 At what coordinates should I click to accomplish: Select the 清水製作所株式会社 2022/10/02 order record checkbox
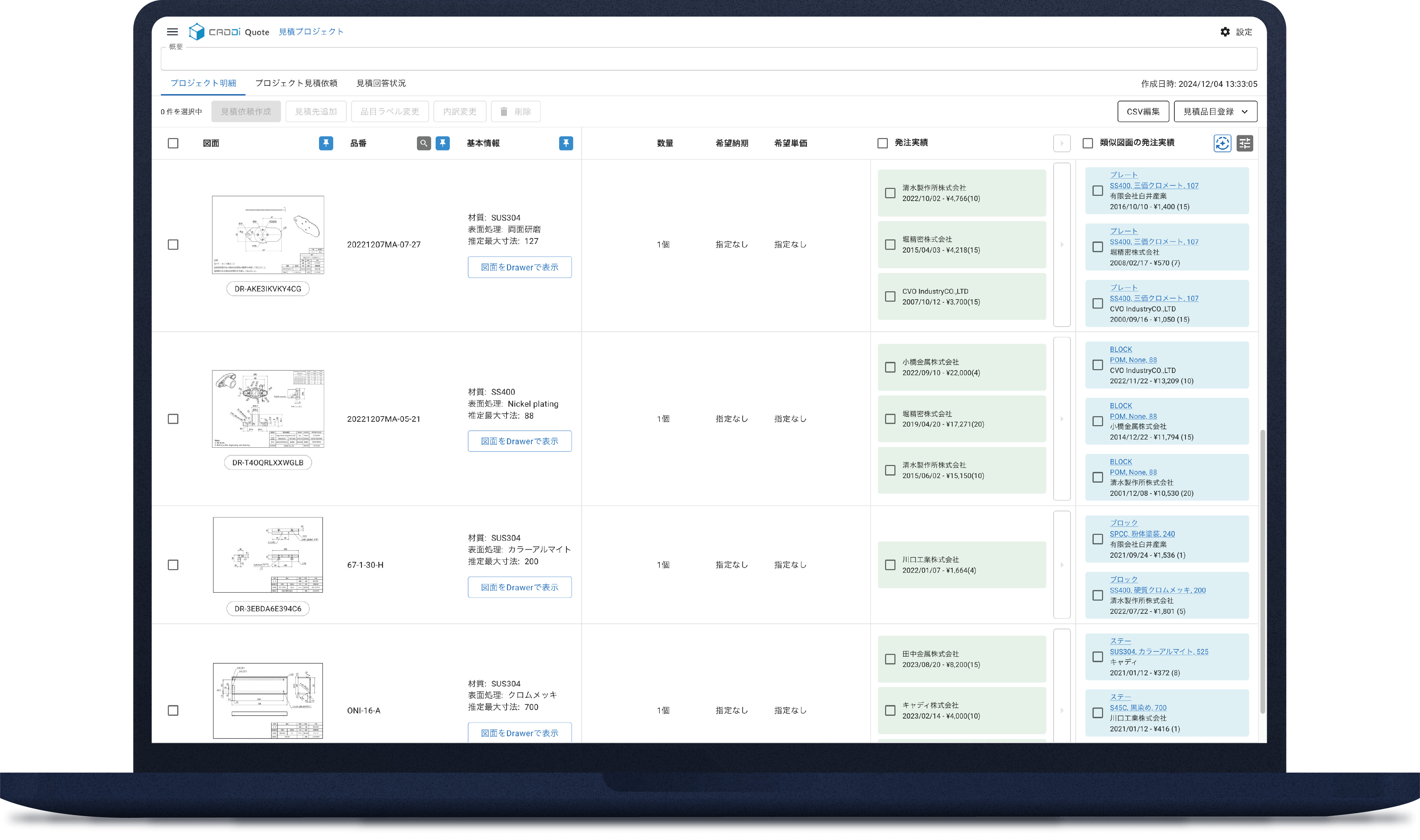[x=890, y=193]
